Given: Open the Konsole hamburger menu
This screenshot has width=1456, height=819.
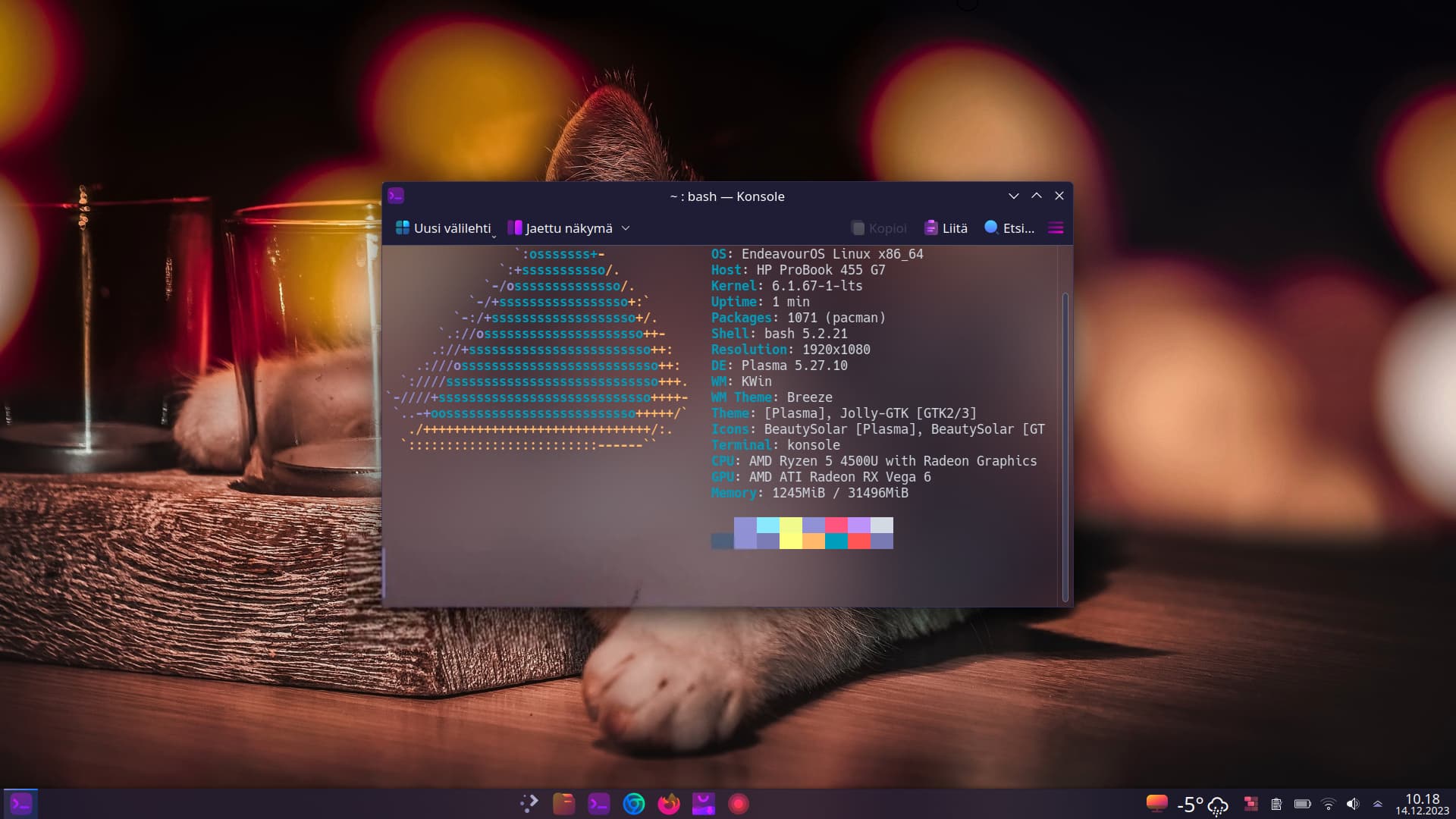Looking at the screenshot, I should [1056, 228].
